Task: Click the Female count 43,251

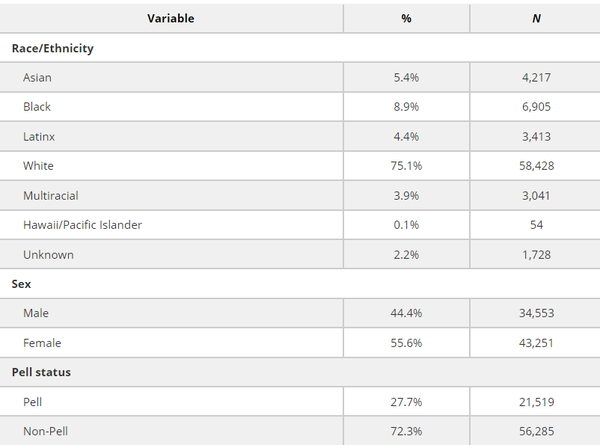Action: coord(536,343)
